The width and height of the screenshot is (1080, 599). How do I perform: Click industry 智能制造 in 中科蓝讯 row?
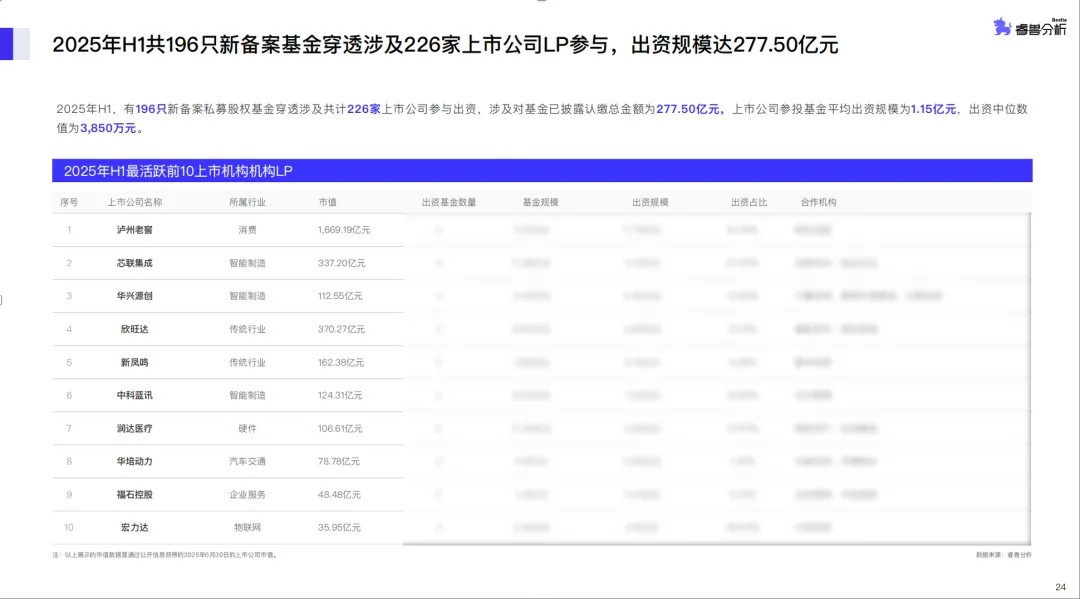pyautogui.click(x=247, y=395)
